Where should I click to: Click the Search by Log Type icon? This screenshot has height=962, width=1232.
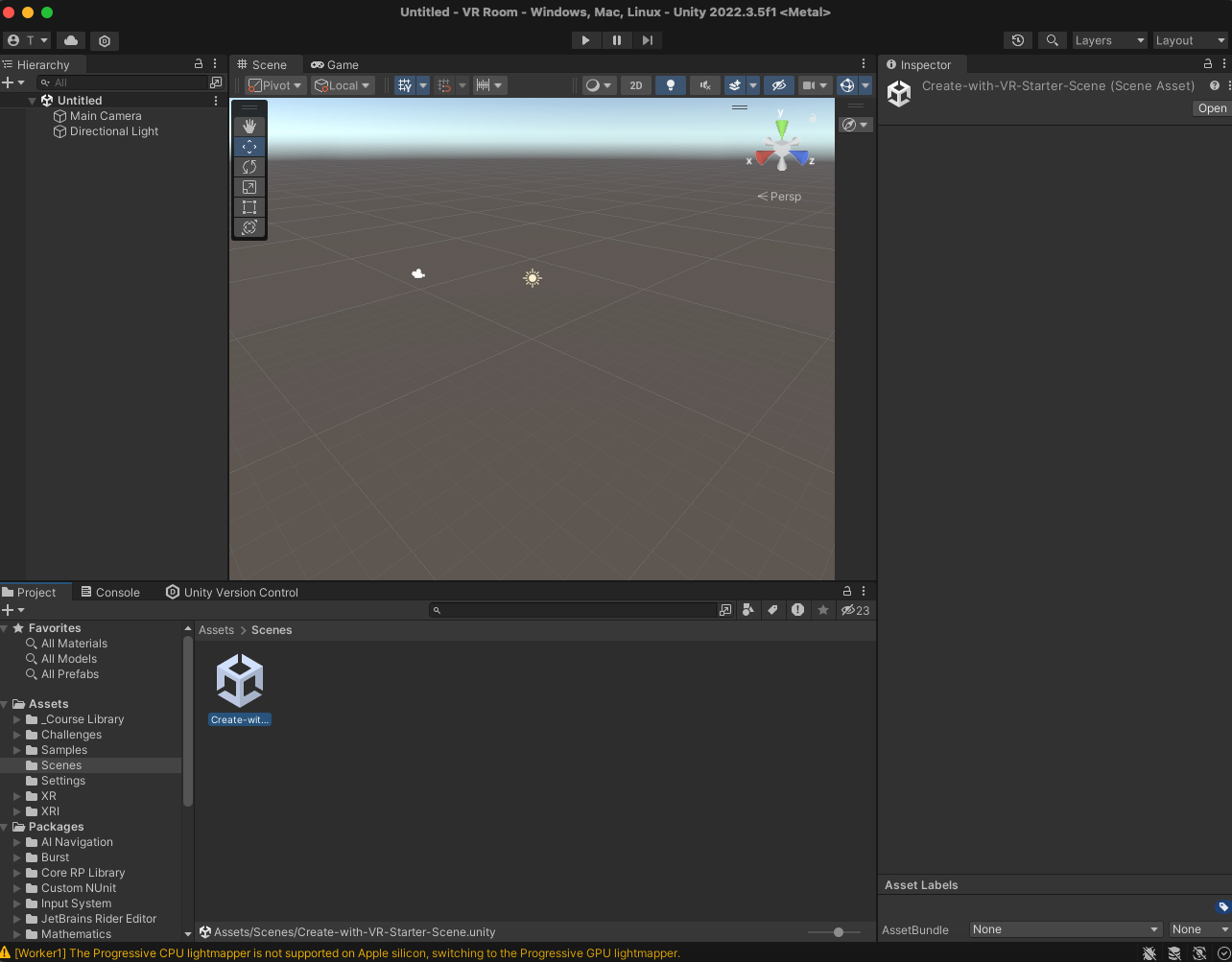point(797,610)
